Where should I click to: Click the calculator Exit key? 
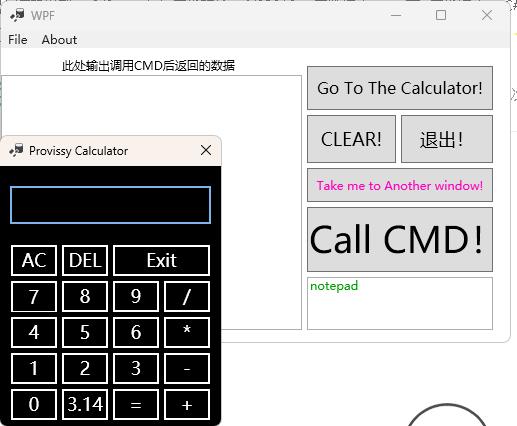[x=162, y=260]
